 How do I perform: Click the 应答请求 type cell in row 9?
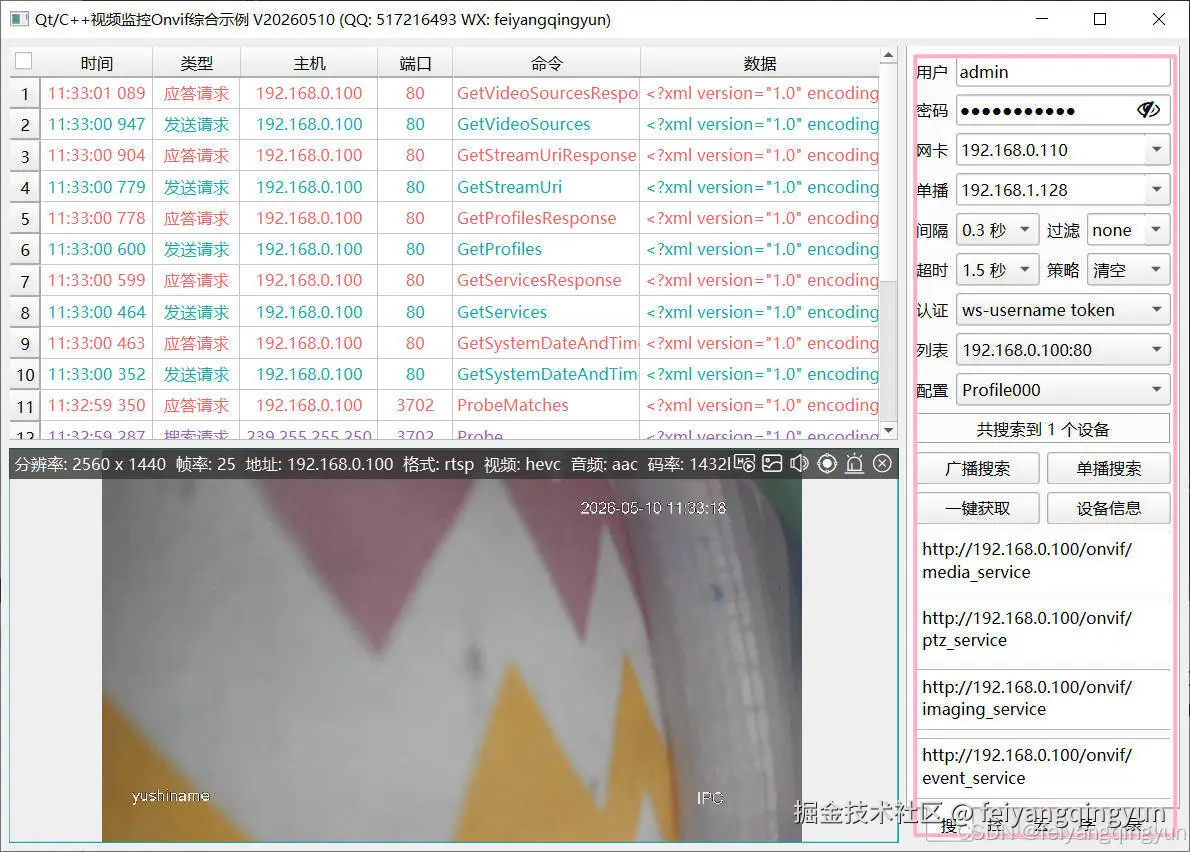pos(197,344)
